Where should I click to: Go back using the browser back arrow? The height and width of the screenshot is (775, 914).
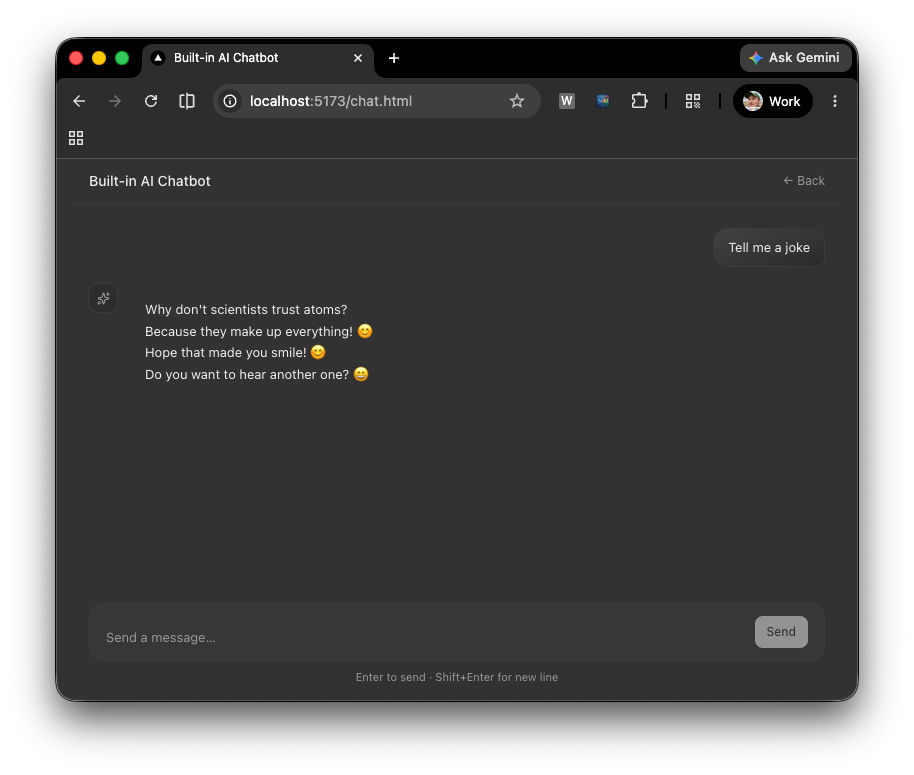[79, 101]
